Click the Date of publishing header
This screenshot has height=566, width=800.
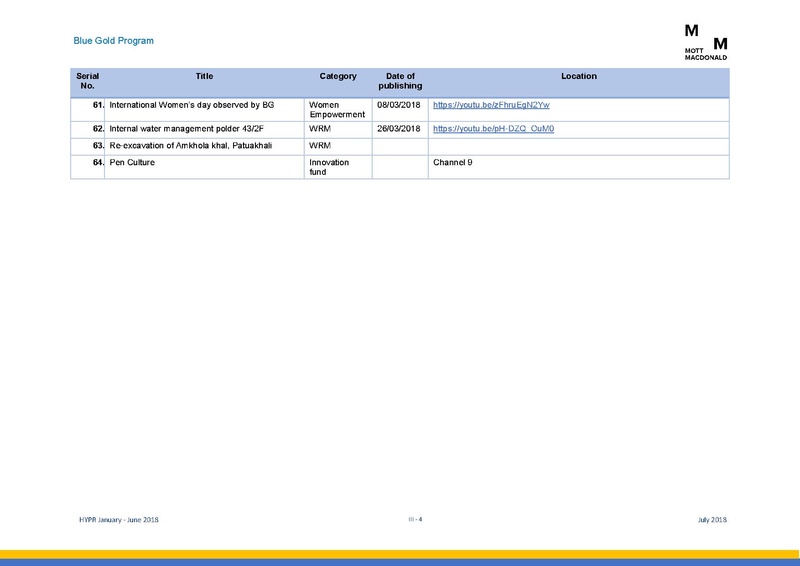[x=400, y=81]
